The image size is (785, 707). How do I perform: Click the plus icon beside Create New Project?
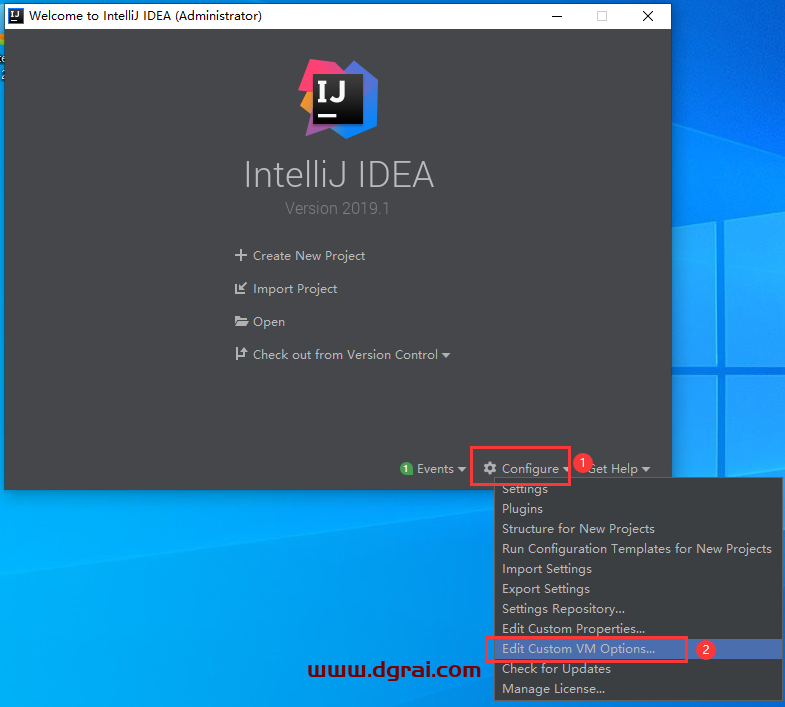[x=241, y=255]
